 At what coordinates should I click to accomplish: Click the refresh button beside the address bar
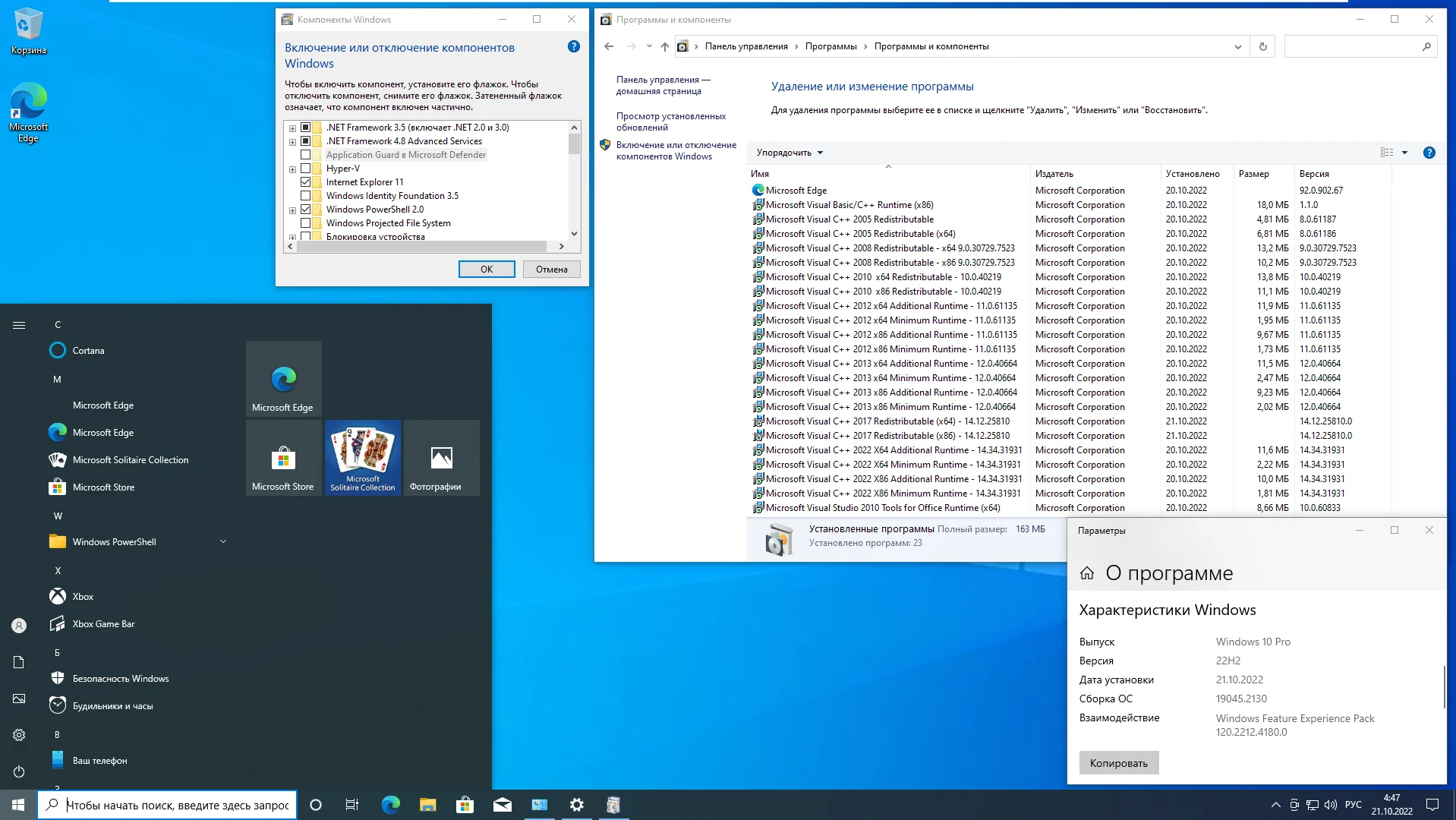tap(1262, 46)
